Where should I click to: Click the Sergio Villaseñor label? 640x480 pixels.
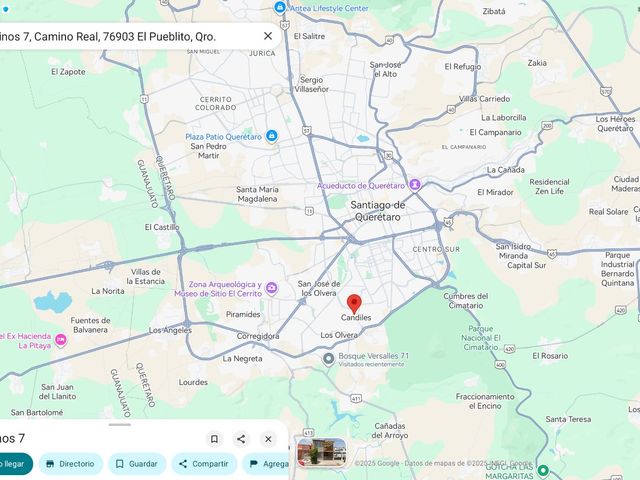click(311, 84)
